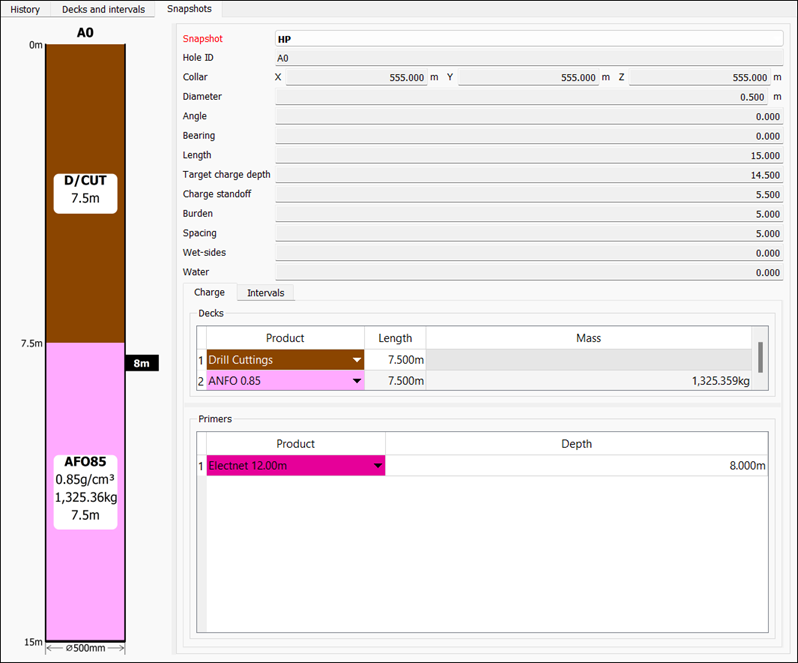This screenshot has height=663, width=798.
Task: Click the AFO85 deck label in diagram
Action: point(86,492)
